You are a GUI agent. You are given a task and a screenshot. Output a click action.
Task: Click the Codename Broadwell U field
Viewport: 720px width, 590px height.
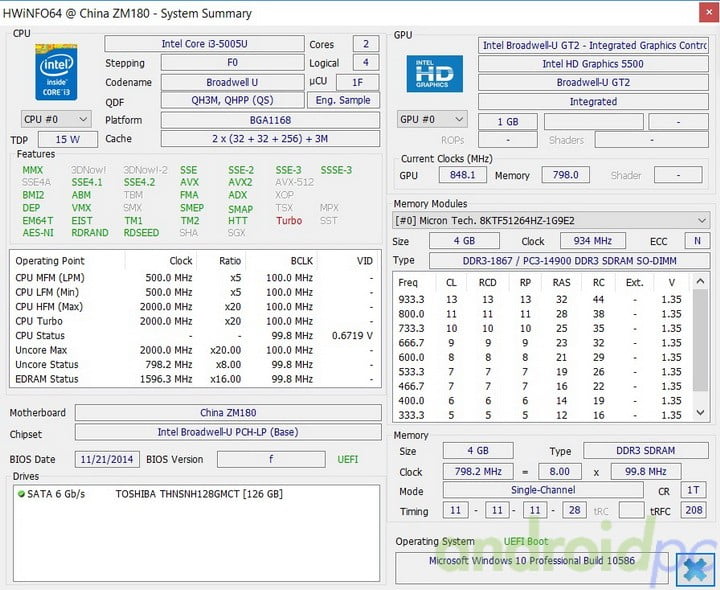click(x=232, y=82)
